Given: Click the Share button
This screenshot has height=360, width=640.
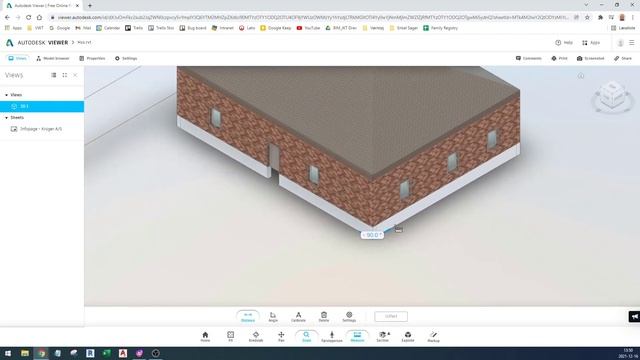Looking at the screenshot, I should click(623, 58).
